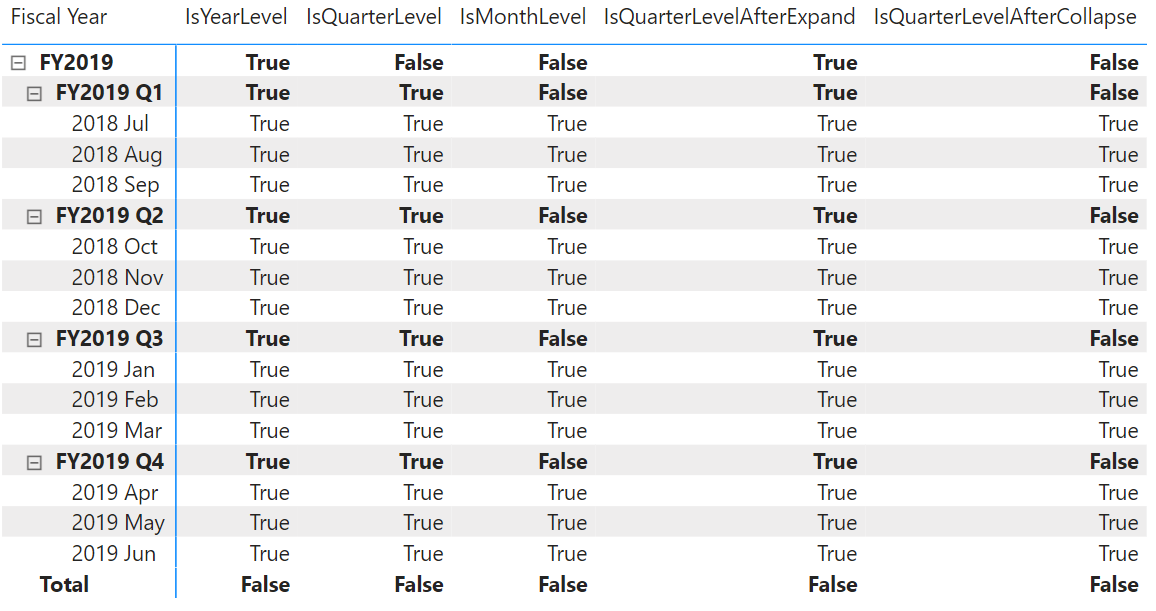
Task: Click IsMonthLevel value for 2018 Aug
Action: pyautogui.click(x=566, y=155)
